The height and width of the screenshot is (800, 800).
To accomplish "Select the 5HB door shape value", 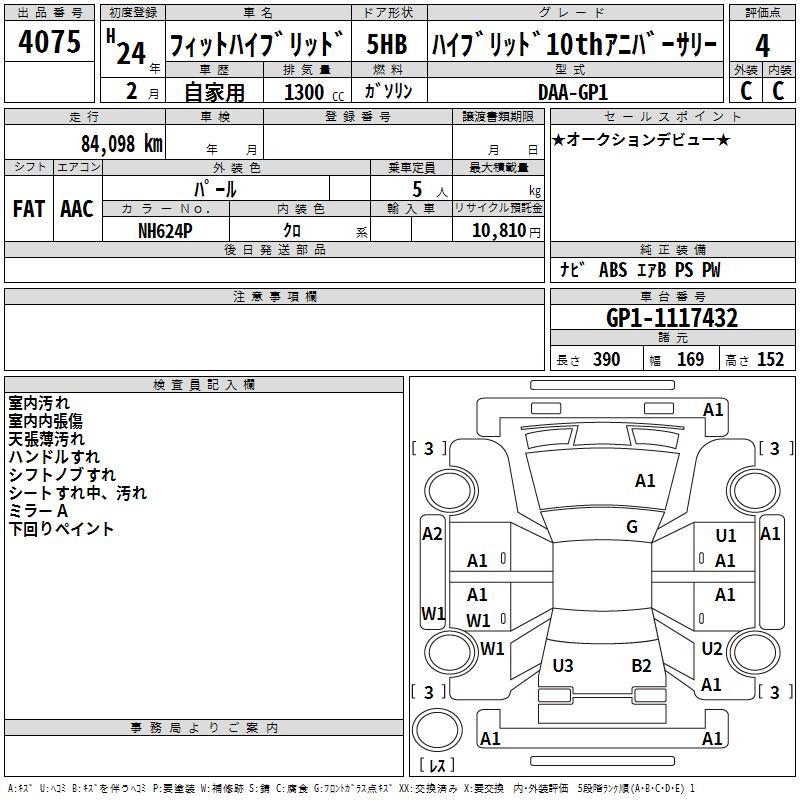I will (x=387, y=44).
